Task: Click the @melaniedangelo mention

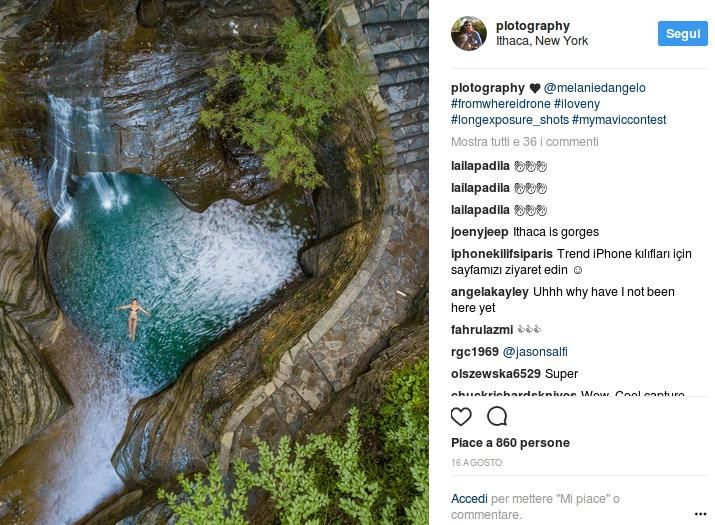Action: point(595,88)
